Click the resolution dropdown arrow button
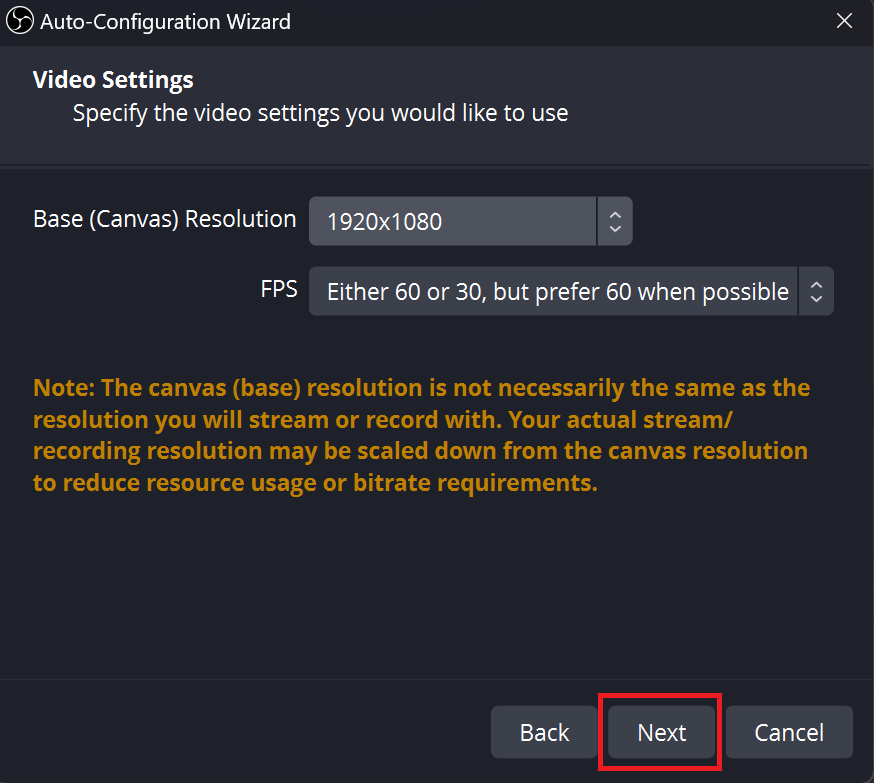The width and height of the screenshot is (874, 783). pyautogui.click(x=615, y=221)
